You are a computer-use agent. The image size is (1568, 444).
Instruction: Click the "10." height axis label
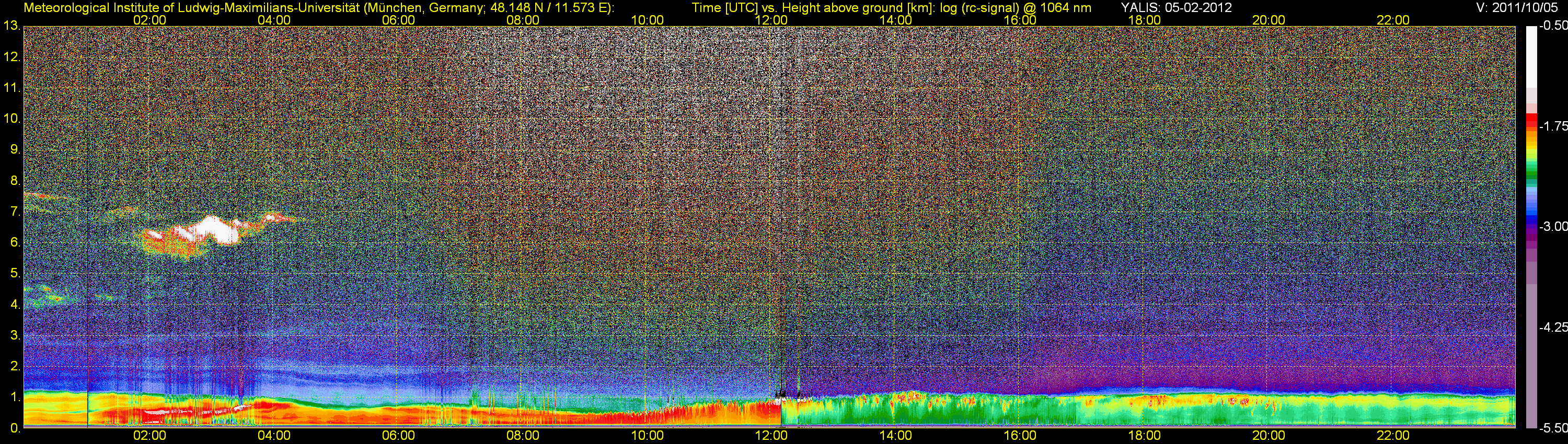tap(11, 119)
